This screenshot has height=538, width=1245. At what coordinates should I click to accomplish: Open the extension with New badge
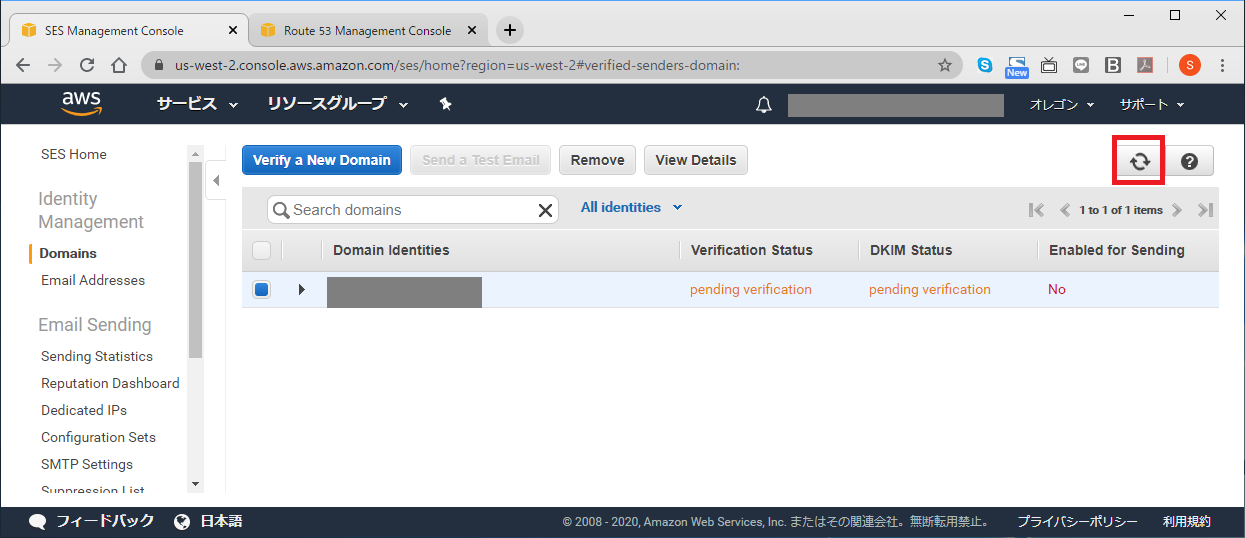[1017, 66]
